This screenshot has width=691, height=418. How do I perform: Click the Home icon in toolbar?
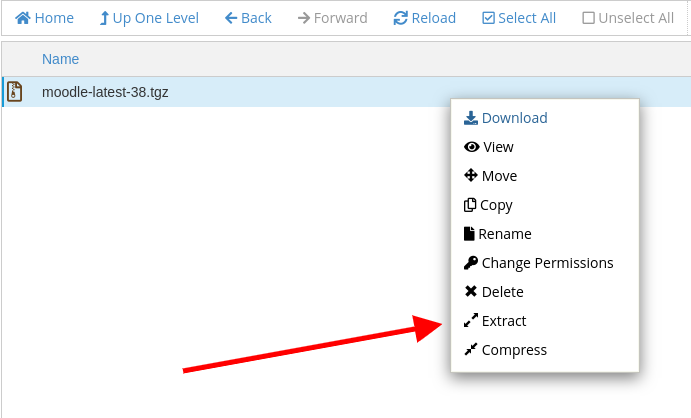pyautogui.click(x=23, y=18)
